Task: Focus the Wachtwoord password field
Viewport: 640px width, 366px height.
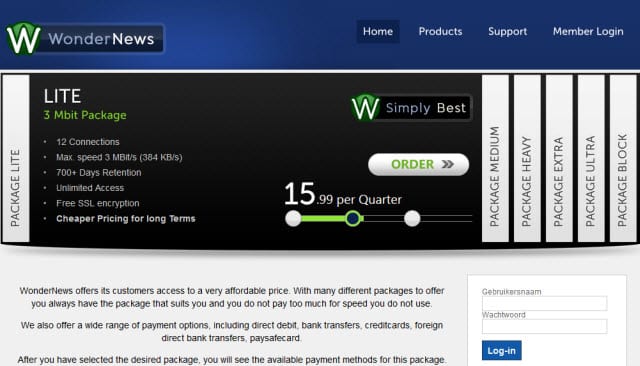Action: click(x=544, y=326)
